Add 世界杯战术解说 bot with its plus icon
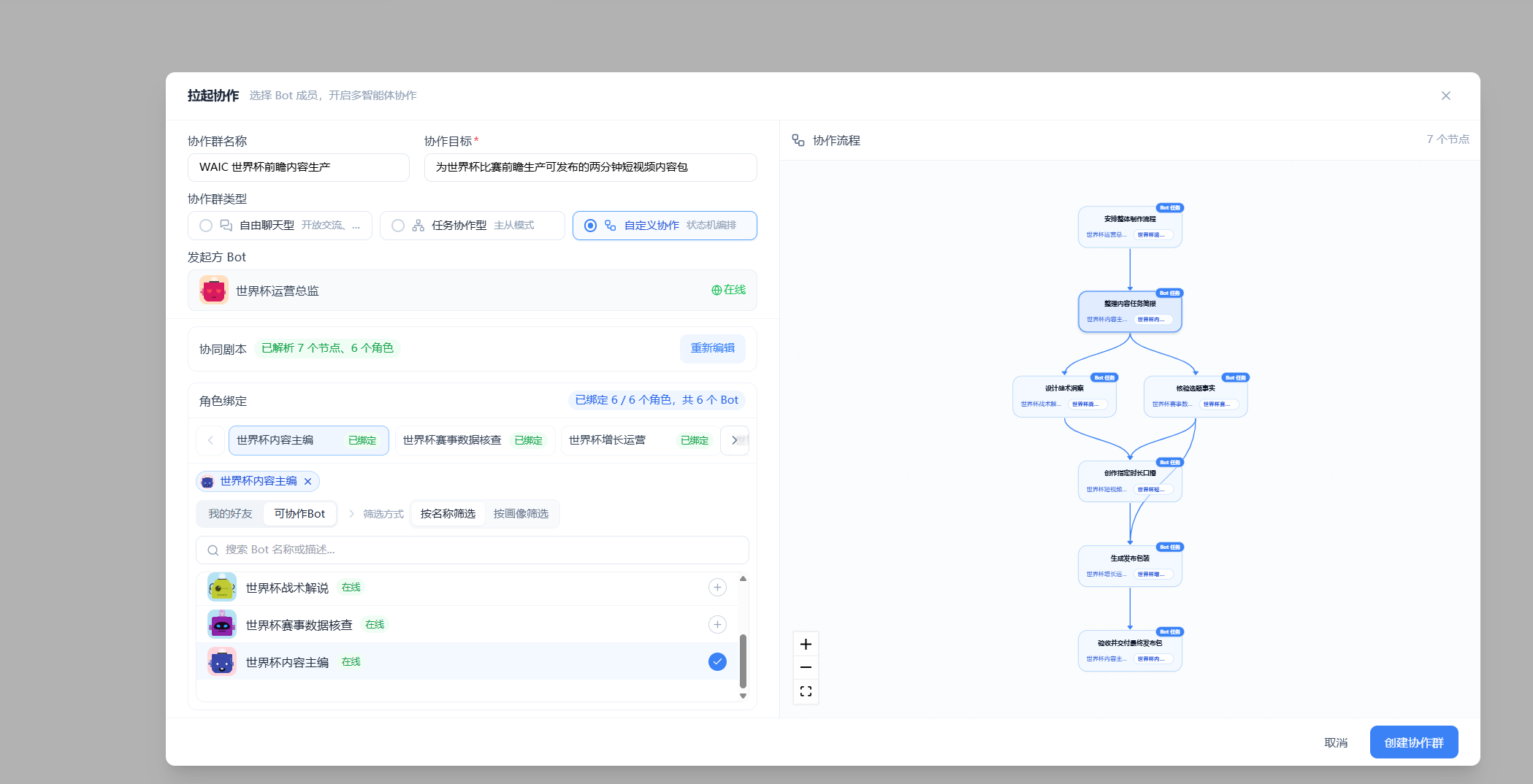 [x=717, y=588]
